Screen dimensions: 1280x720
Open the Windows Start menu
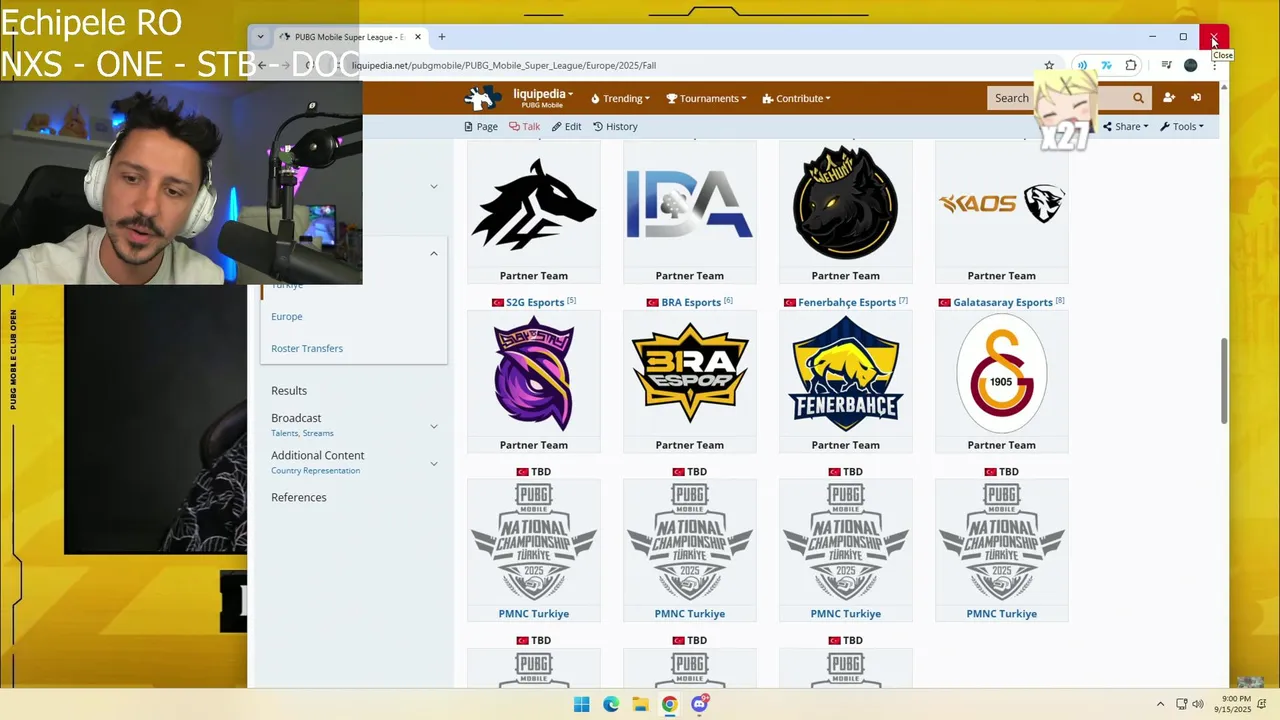point(581,704)
